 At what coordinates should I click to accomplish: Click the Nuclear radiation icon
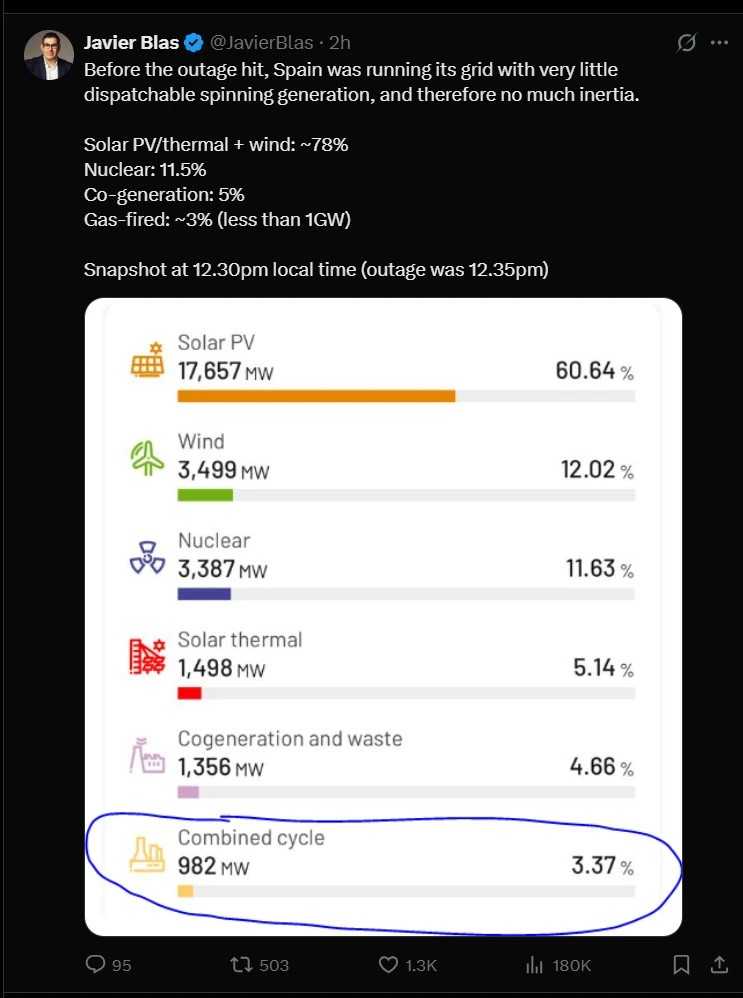tap(147, 559)
